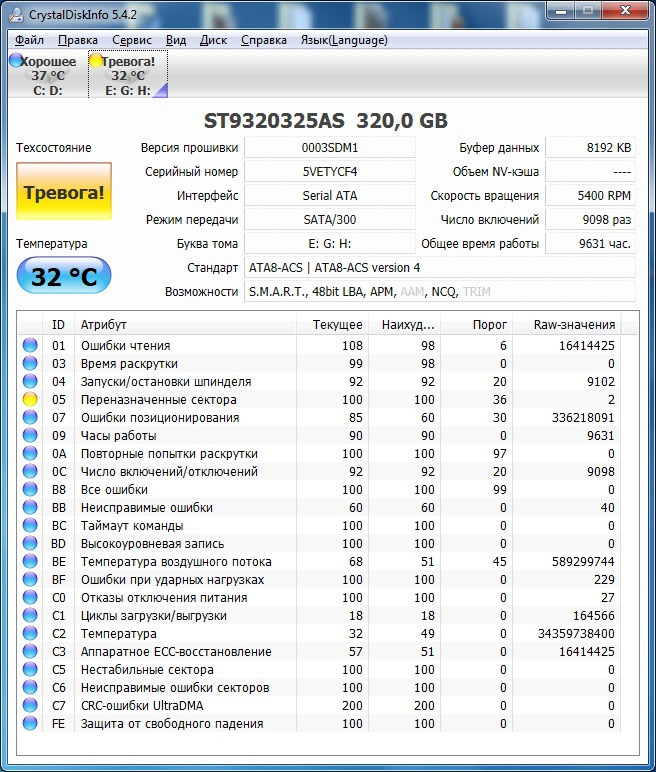Click the yellow status orb of disk E: G: H:
The height and width of the screenshot is (772, 656).
(x=96, y=60)
